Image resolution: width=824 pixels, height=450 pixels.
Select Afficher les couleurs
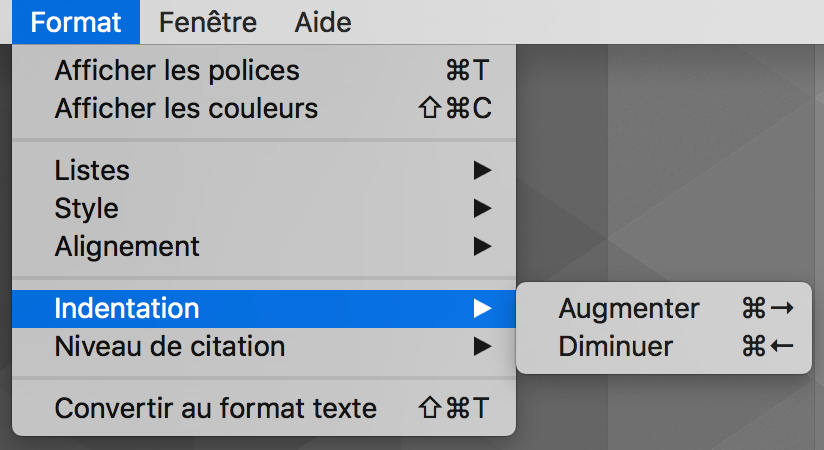186,108
